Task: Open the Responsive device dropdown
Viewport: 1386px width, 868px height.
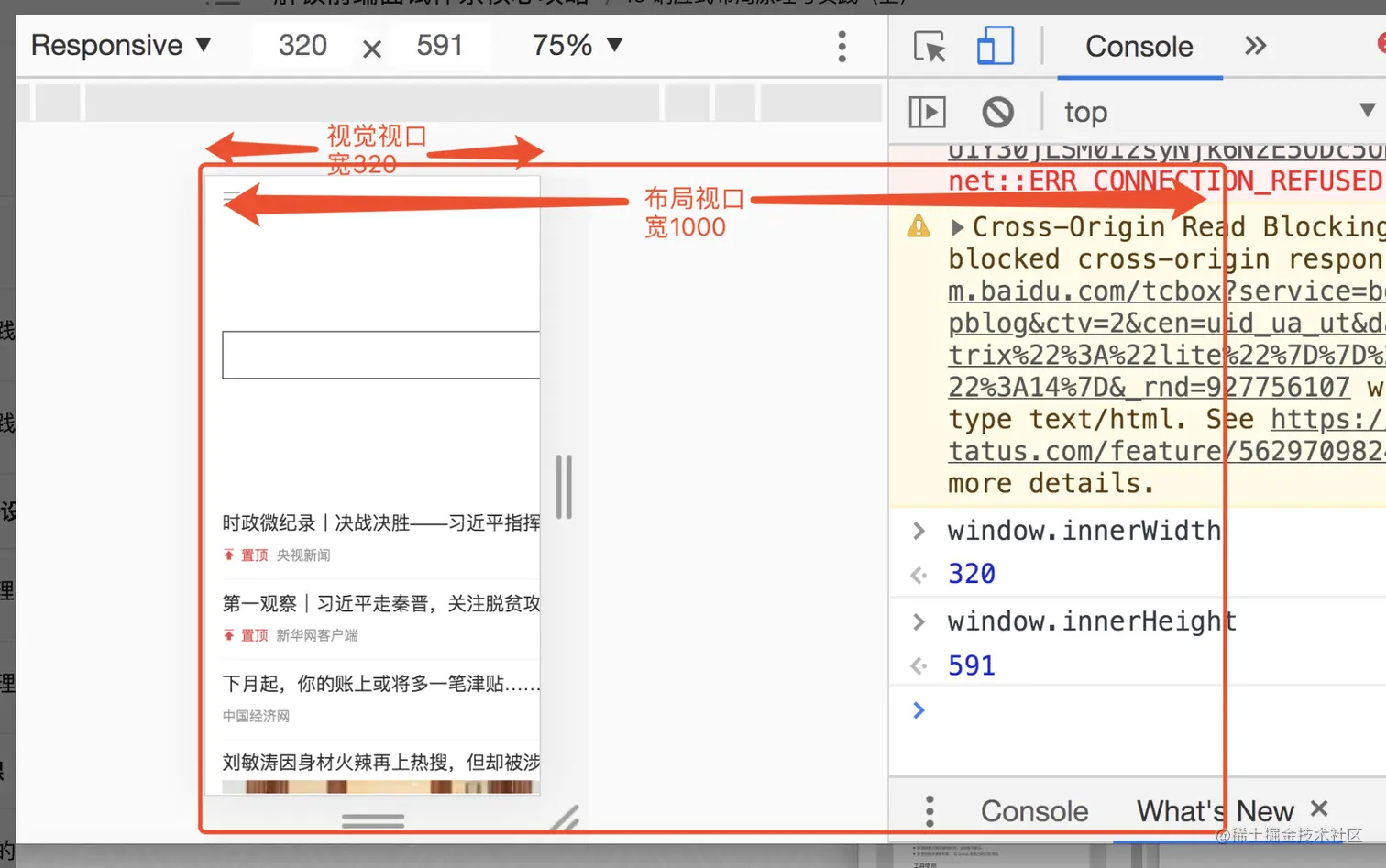Action: click(x=121, y=45)
